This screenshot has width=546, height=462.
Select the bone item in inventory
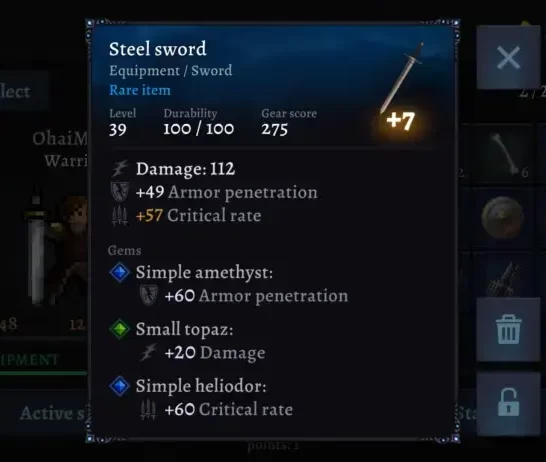(x=504, y=153)
